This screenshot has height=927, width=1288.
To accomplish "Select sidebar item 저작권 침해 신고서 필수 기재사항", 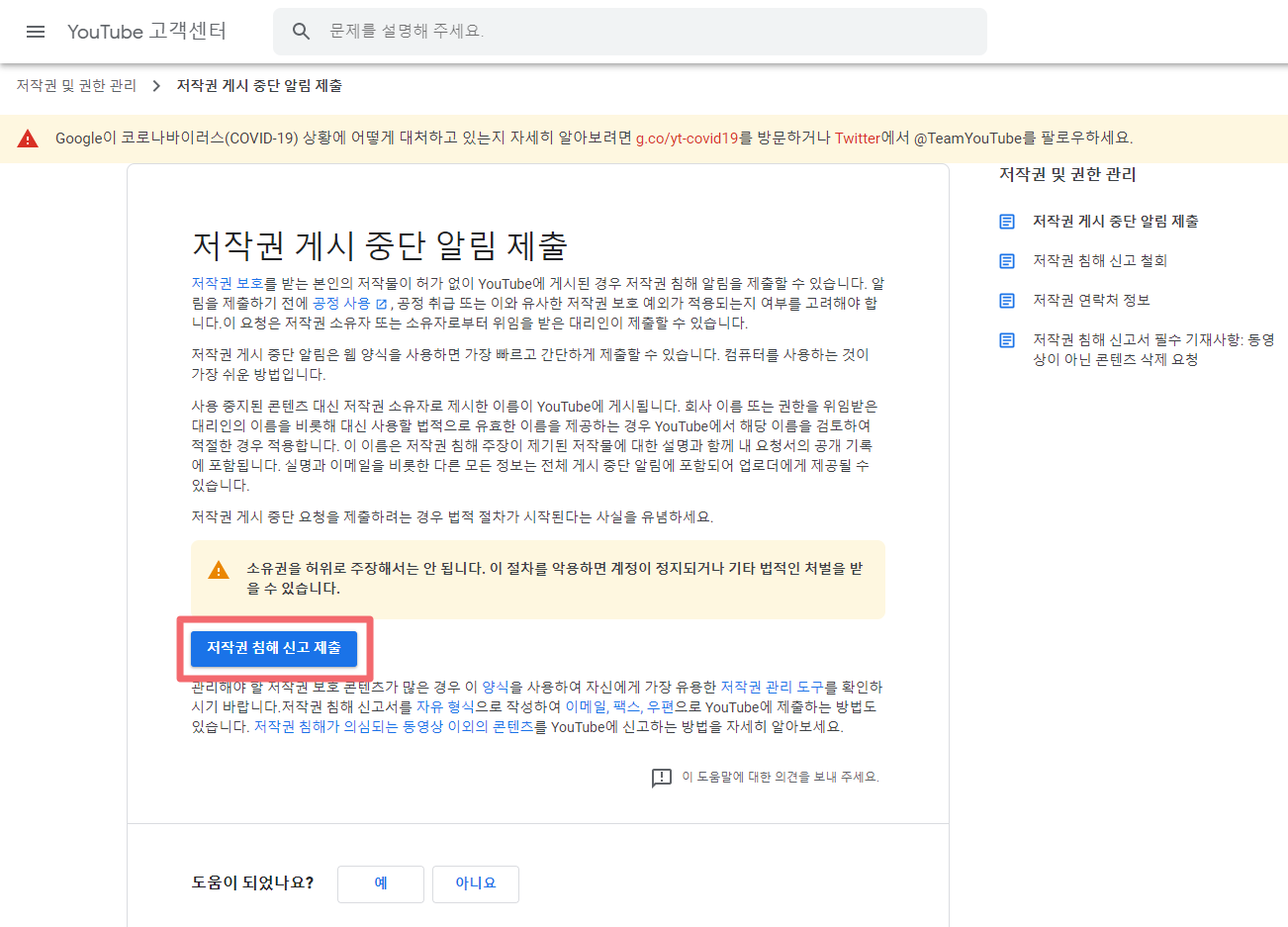I will 1153,350.
